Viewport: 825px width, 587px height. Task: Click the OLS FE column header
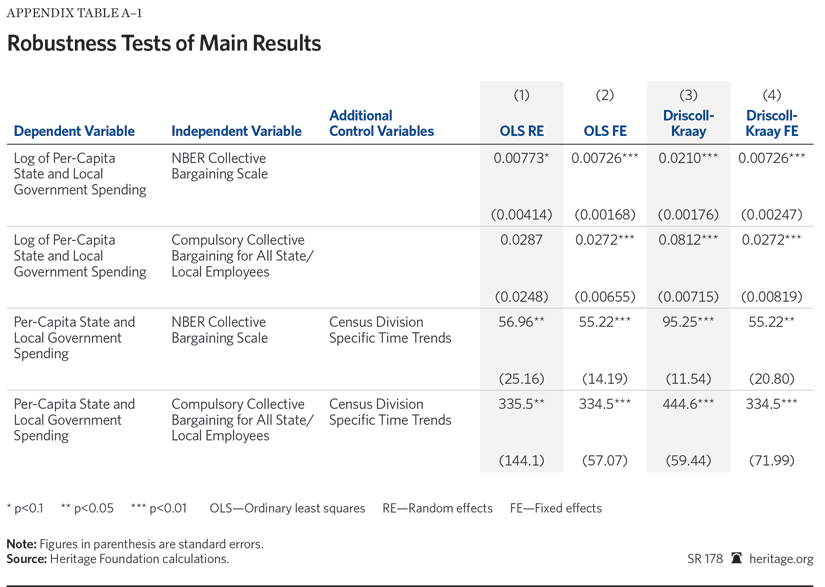coord(604,131)
